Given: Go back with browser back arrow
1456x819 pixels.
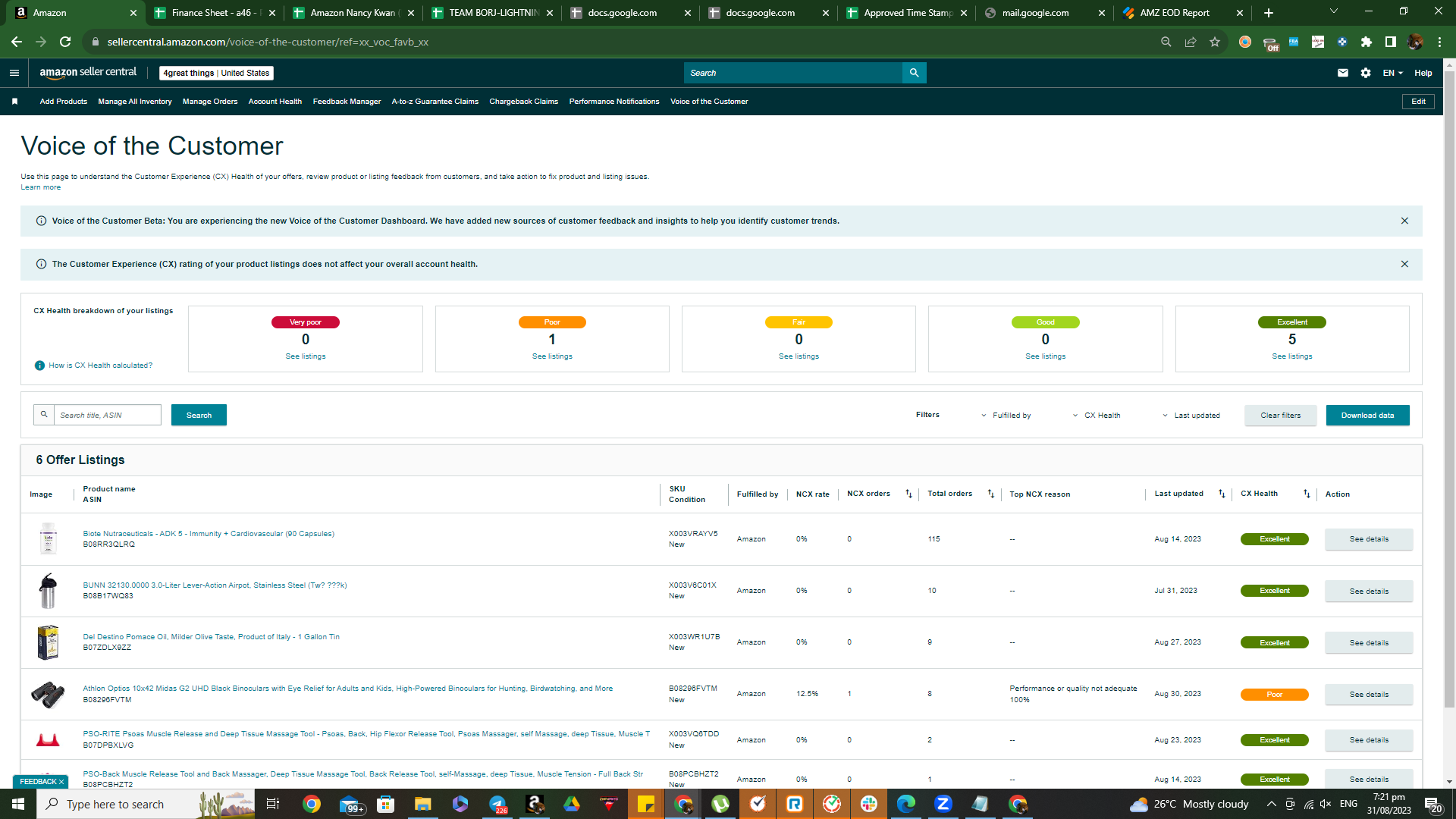Looking at the screenshot, I should pos(17,42).
